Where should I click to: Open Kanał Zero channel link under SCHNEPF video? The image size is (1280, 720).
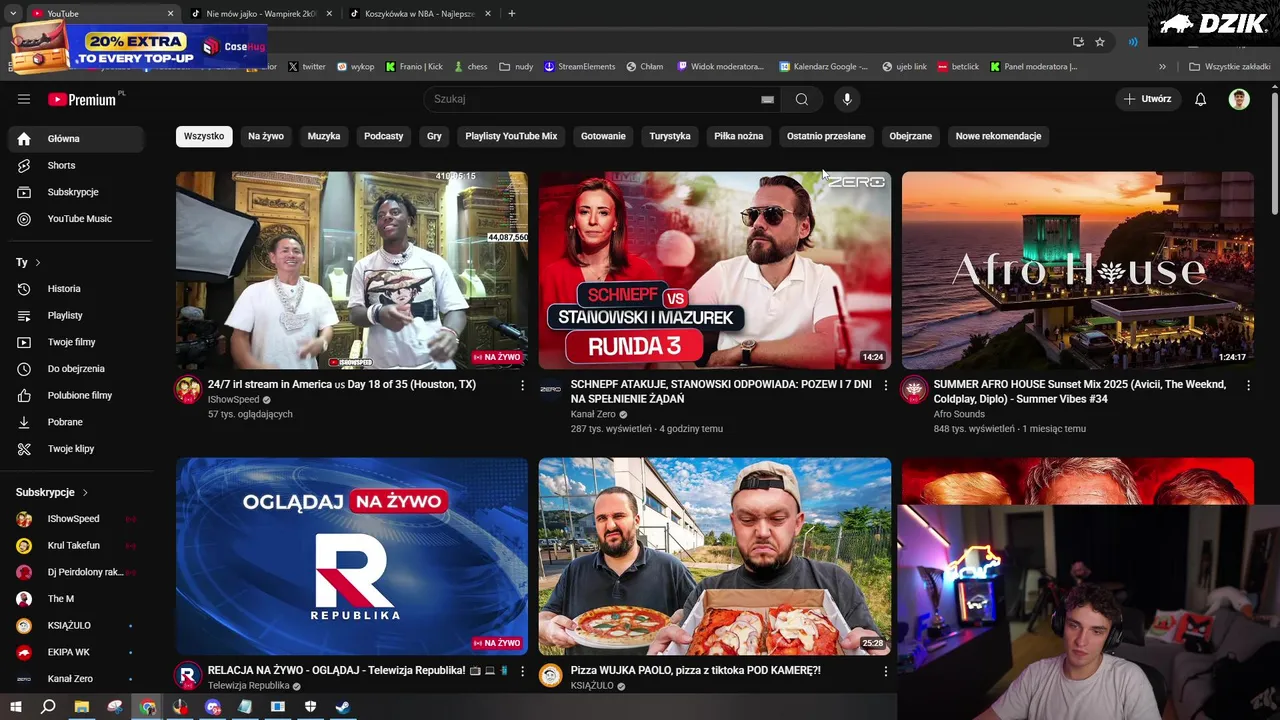point(593,414)
